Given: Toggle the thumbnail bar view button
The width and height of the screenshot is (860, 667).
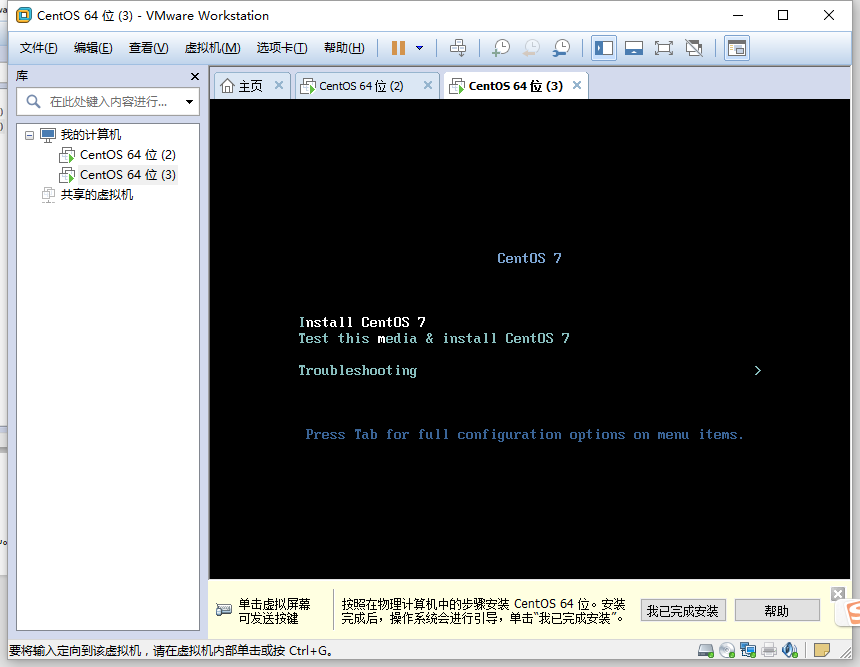Looking at the screenshot, I should click(633, 48).
